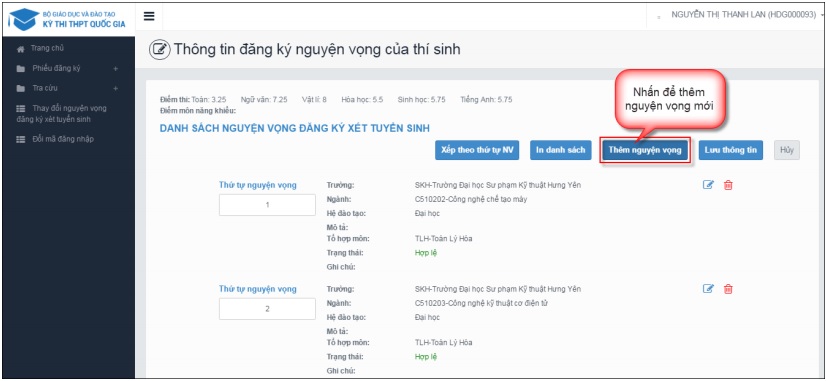Edit nguyện vọng 2 via pencil icon
This screenshot has width=826, height=381.
(x=709, y=289)
